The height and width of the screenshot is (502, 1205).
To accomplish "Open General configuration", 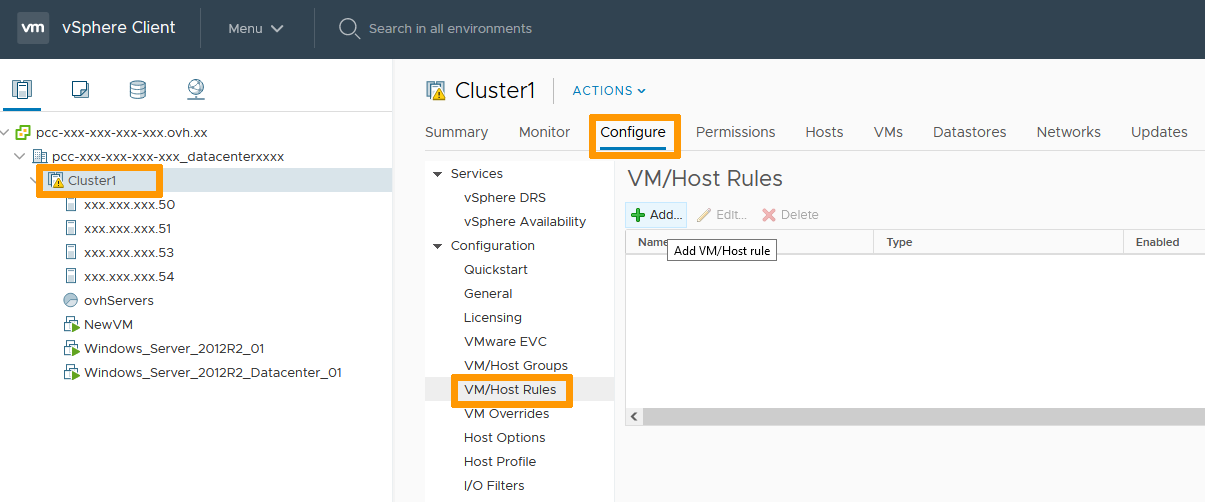I will pos(488,294).
